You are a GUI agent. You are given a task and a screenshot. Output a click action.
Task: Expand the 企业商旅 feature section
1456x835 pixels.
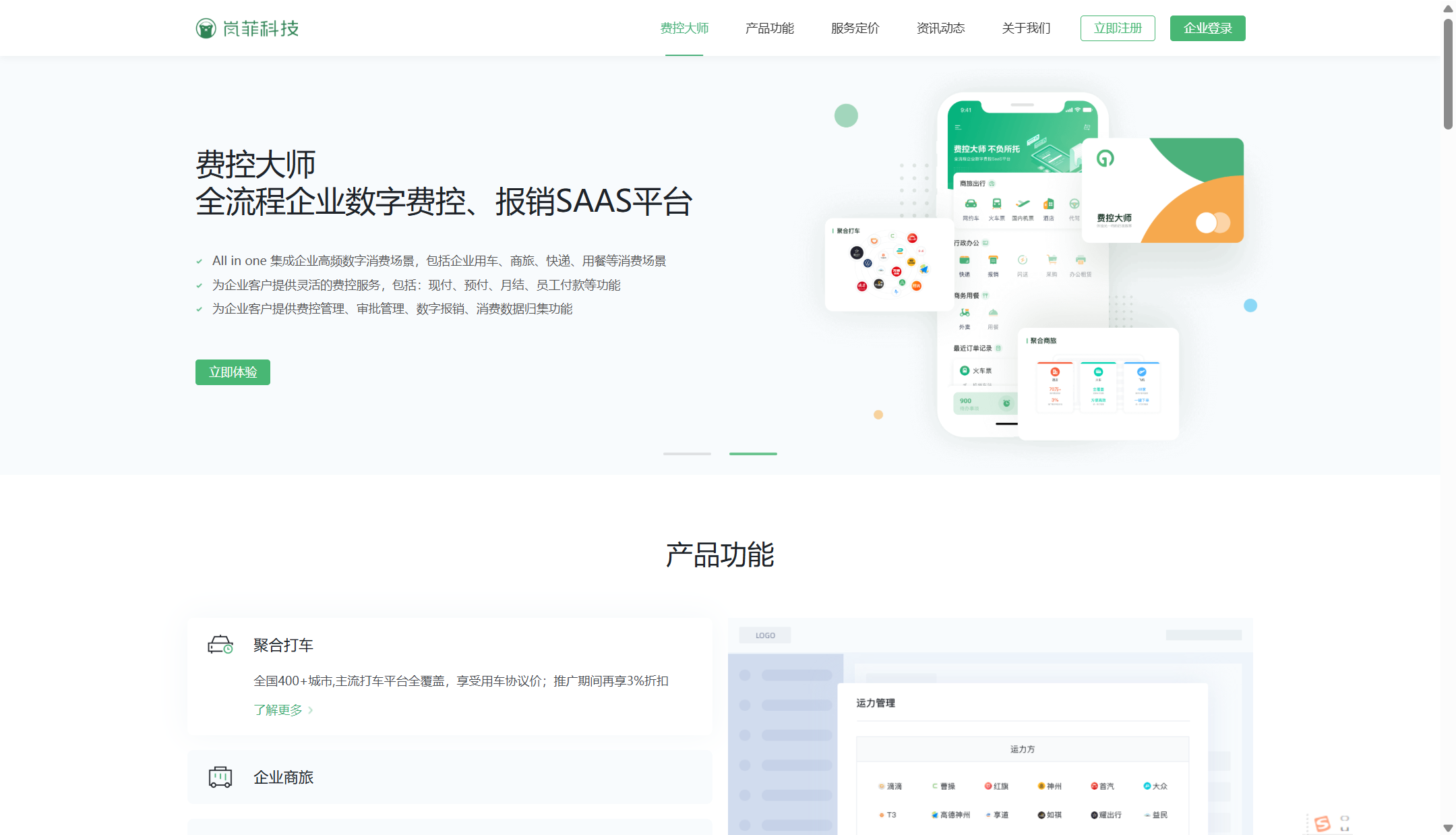pyautogui.click(x=283, y=777)
